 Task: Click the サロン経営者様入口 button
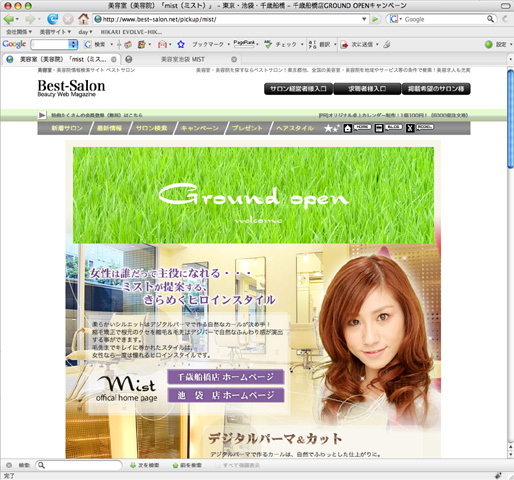pyautogui.click(x=298, y=89)
